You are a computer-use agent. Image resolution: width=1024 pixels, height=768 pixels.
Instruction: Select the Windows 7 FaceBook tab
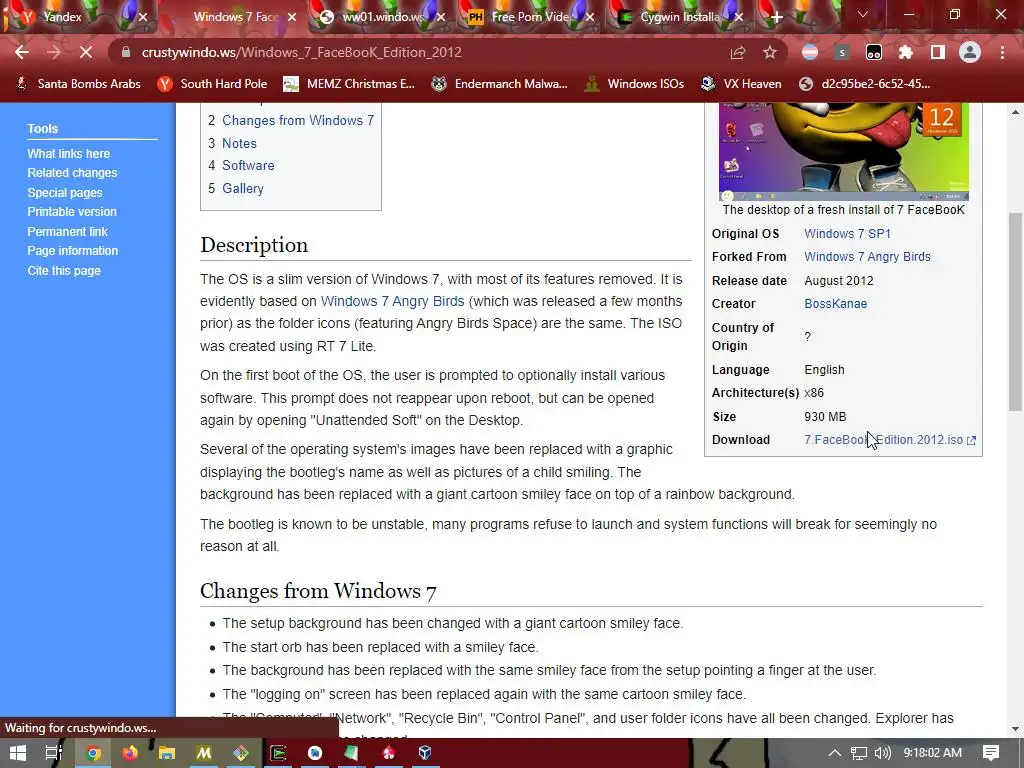(x=235, y=17)
